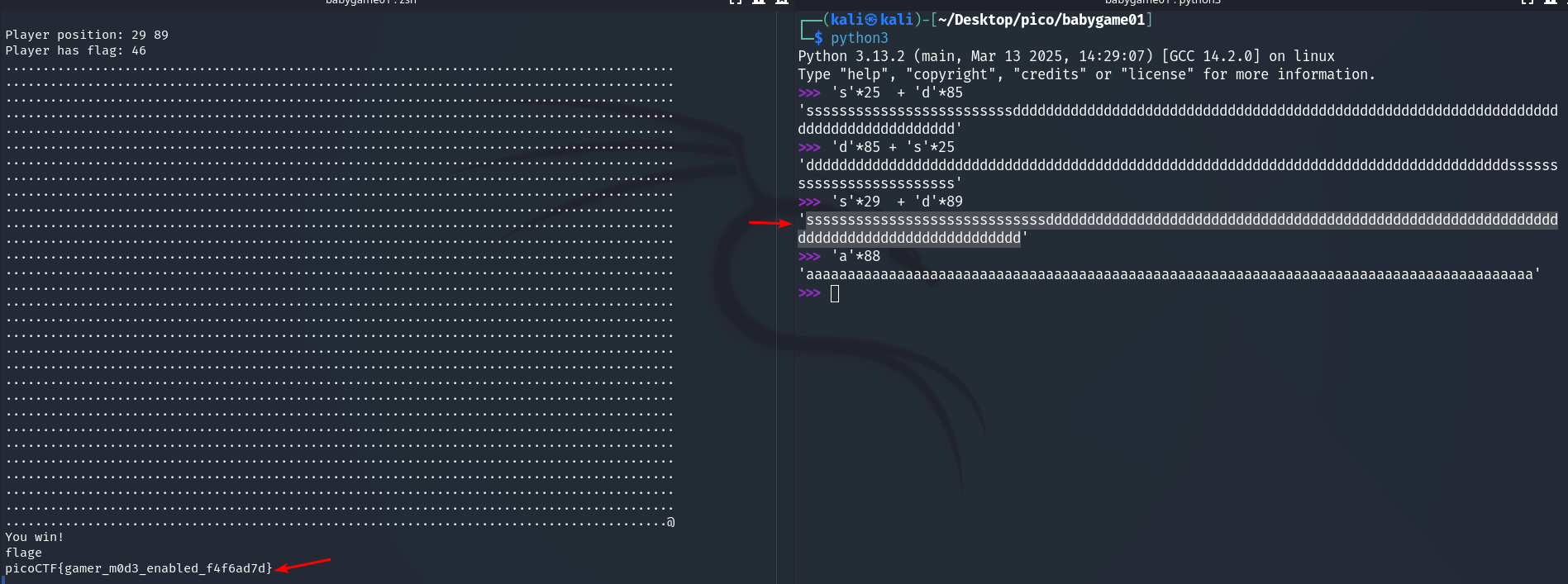Click the "Player position: 29 89" line
The height and width of the screenshot is (584, 1568).
pos(87,35)
